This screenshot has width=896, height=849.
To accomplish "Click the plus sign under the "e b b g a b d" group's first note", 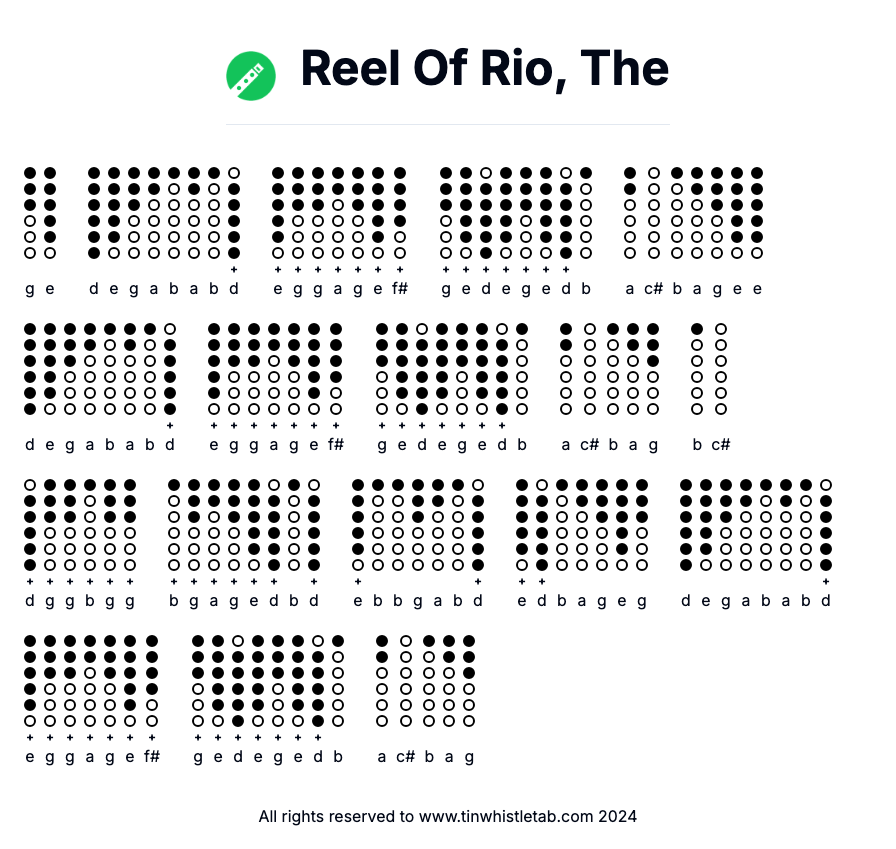I will [x=358, y=581].
